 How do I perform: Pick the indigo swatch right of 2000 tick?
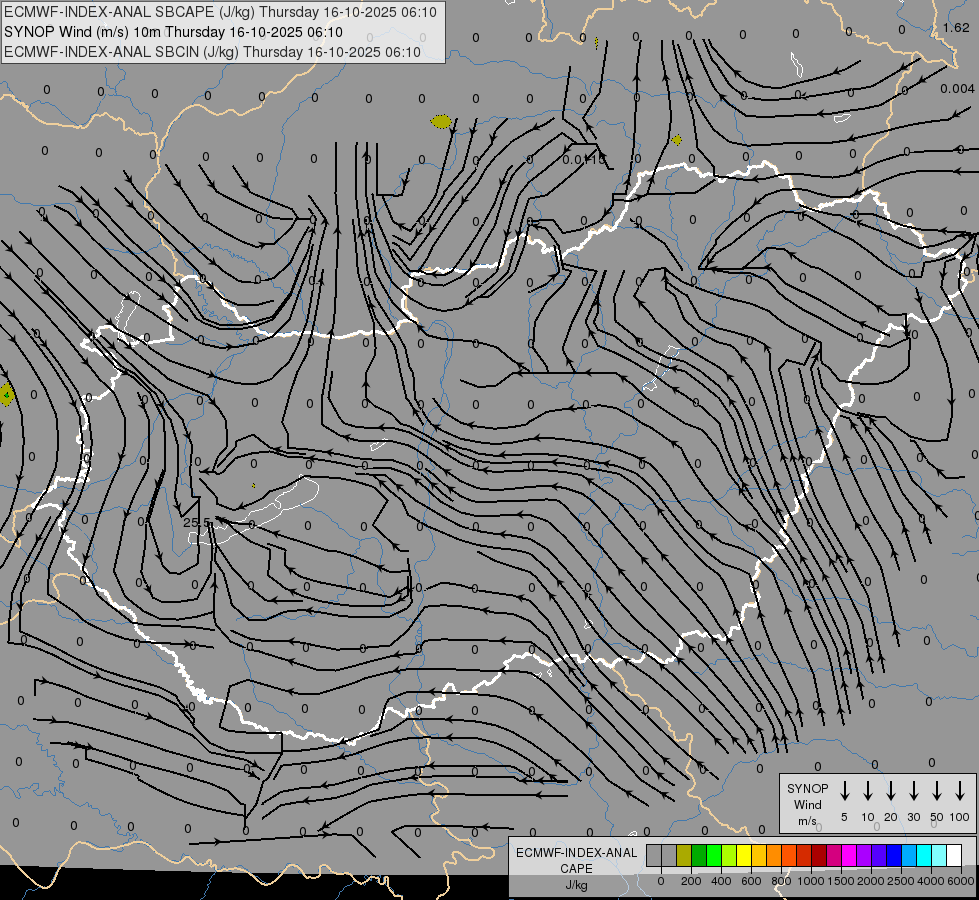(x=878, y=855)
